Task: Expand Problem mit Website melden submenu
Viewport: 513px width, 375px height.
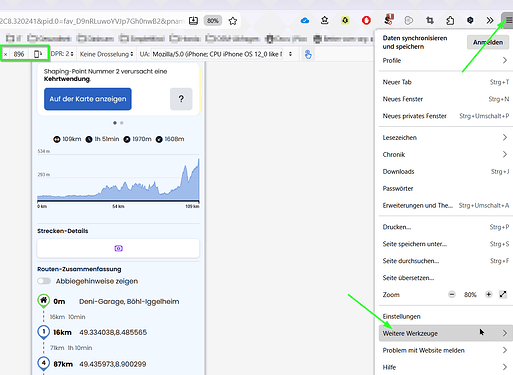Action: pyautogui.click(x=446, y=350)
